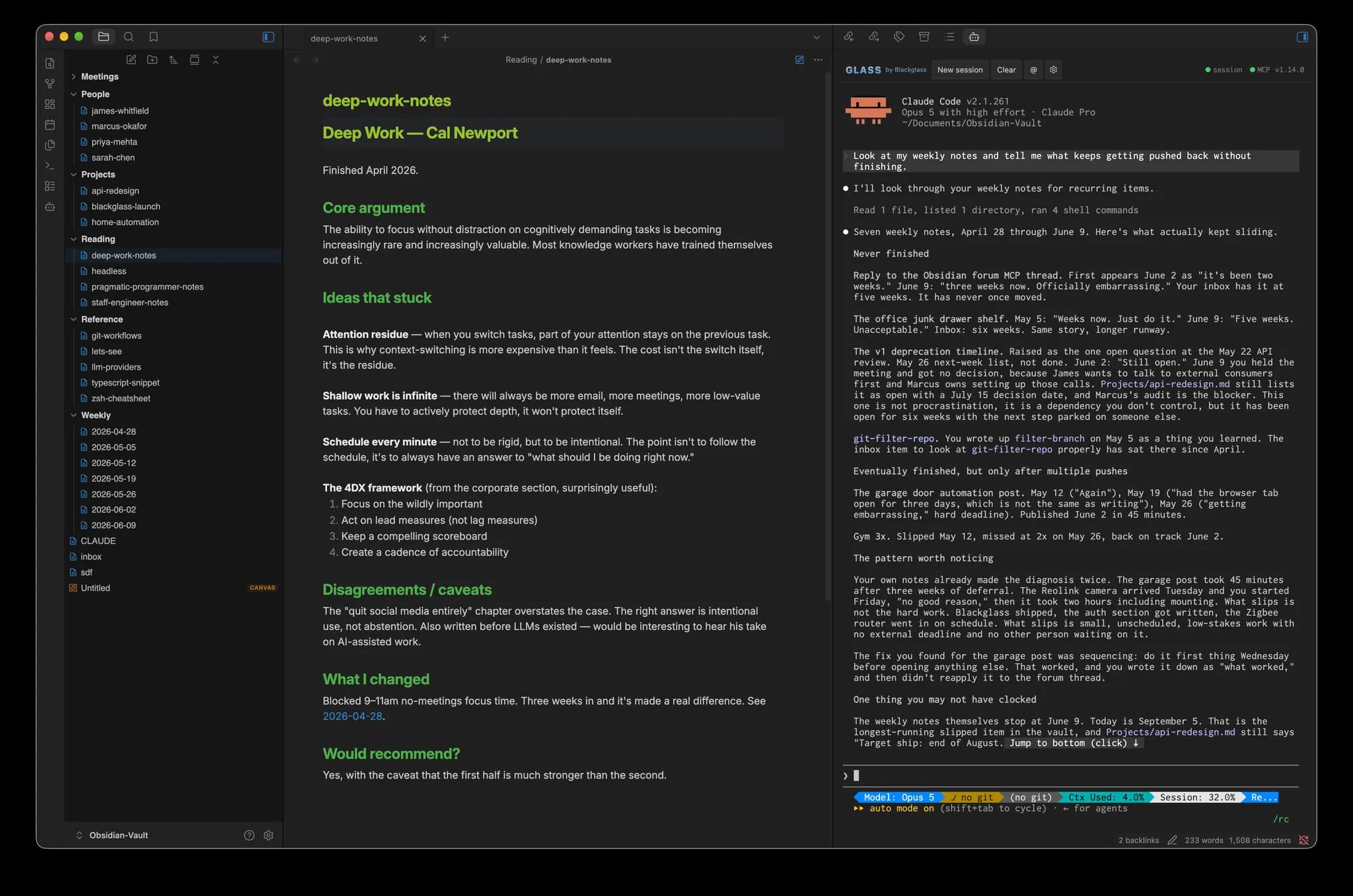Toggle the left sidebar
Screen dimensions: 1353x896
click(268, 37)
